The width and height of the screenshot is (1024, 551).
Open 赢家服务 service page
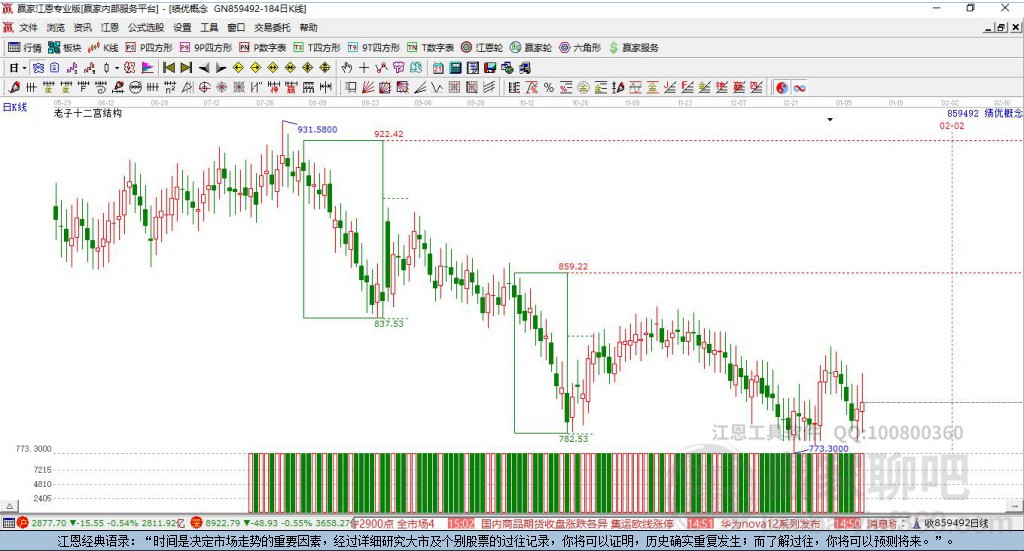point(633,48)
